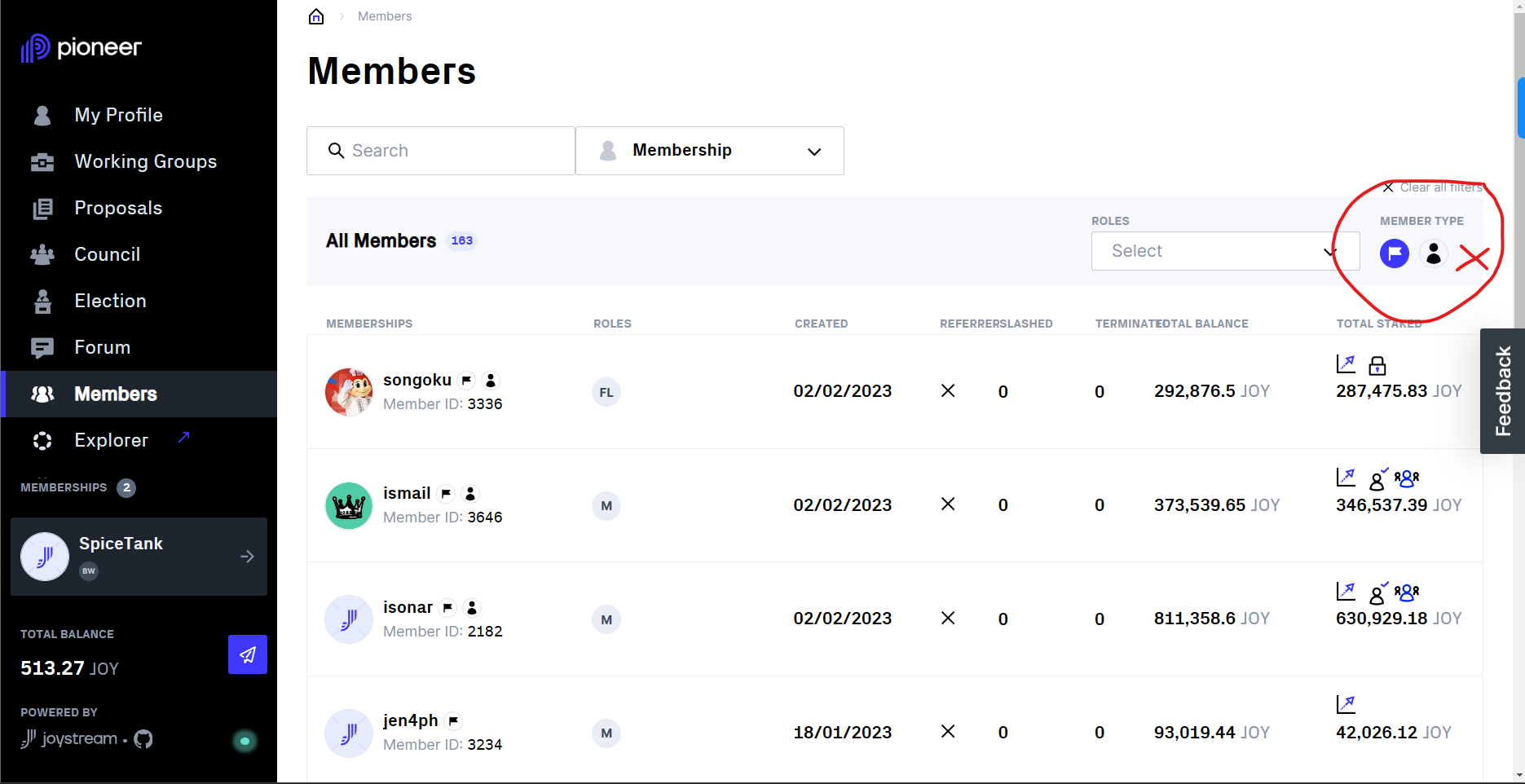Toggle the founding member flag next to songoku

click(x=465, y=380)
